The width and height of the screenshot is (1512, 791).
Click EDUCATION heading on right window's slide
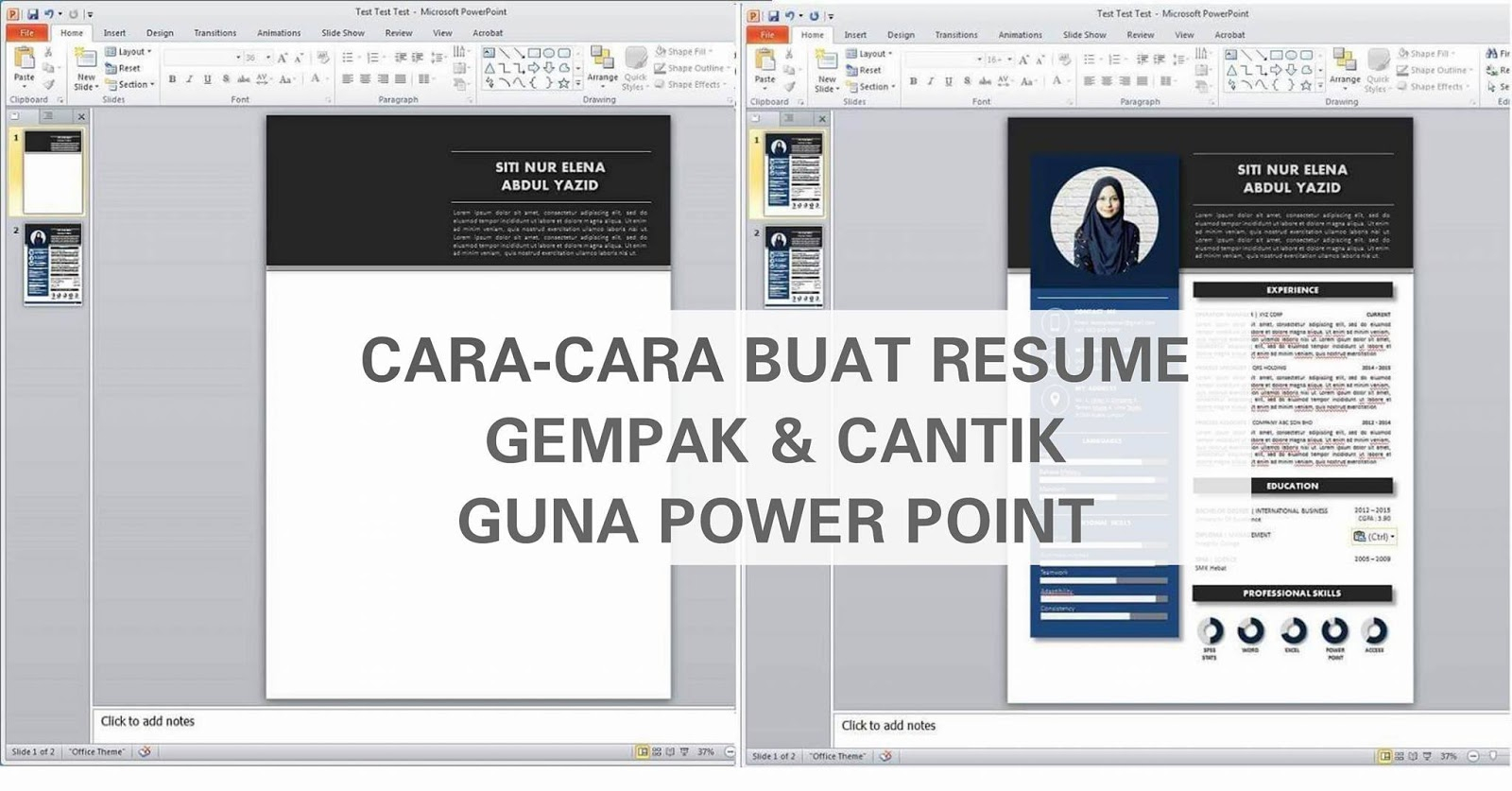coord(1293,486)
